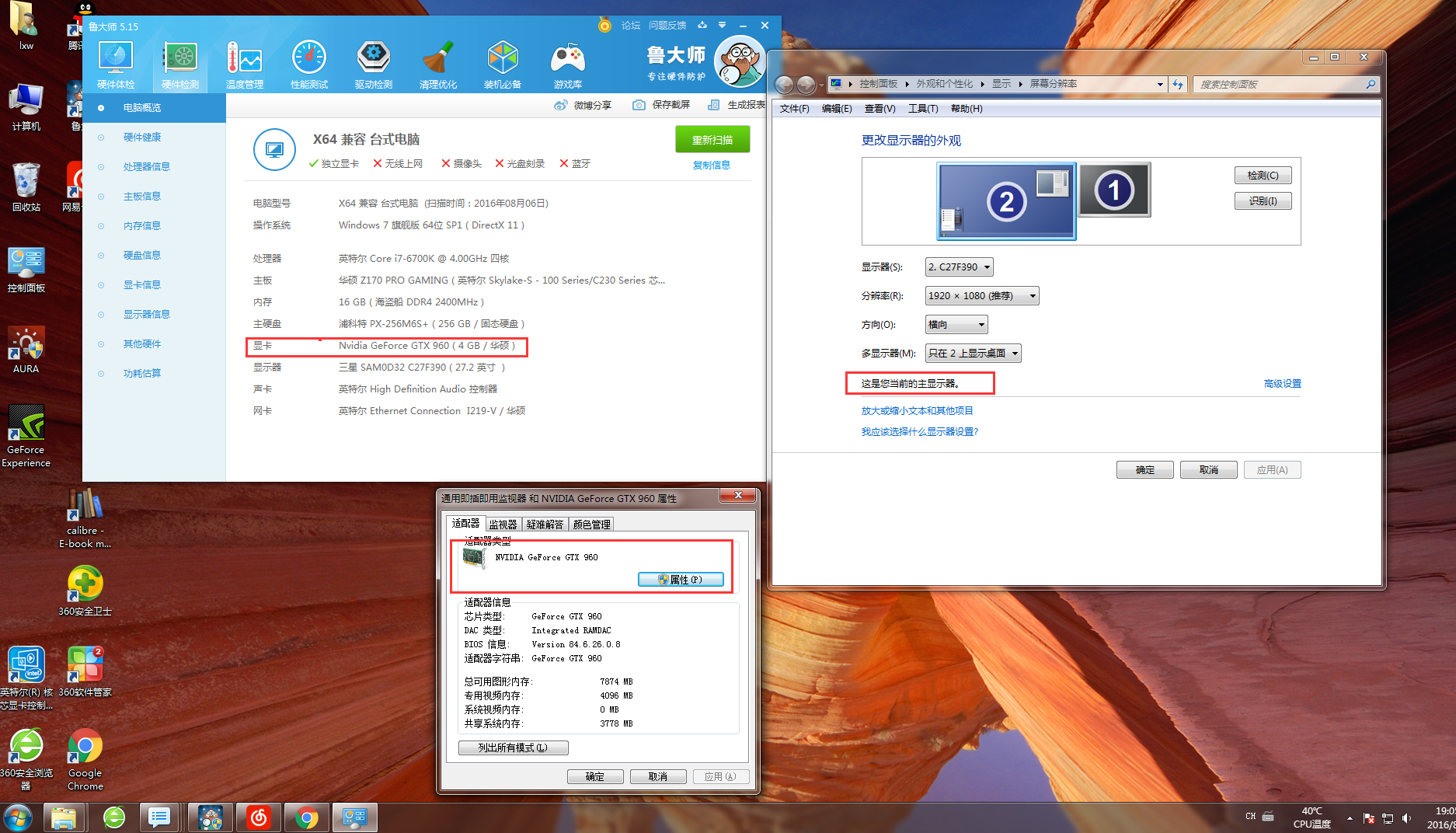The height and width of the screenshot is (833, 1456).
Task: Click 复制信息 link
Action: [x=712, y=165]
